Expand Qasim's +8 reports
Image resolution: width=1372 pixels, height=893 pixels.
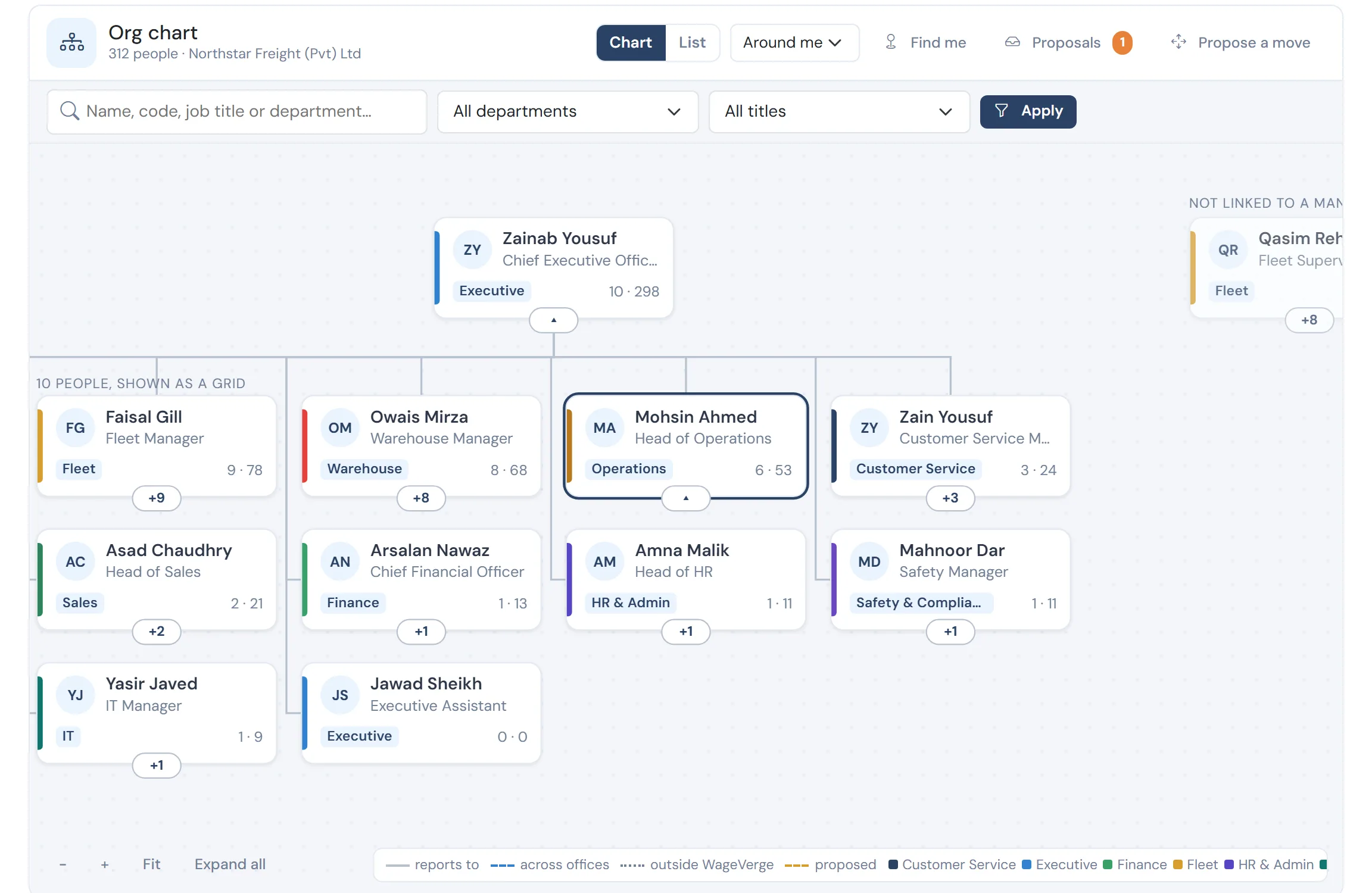[x=1309, y=320]
